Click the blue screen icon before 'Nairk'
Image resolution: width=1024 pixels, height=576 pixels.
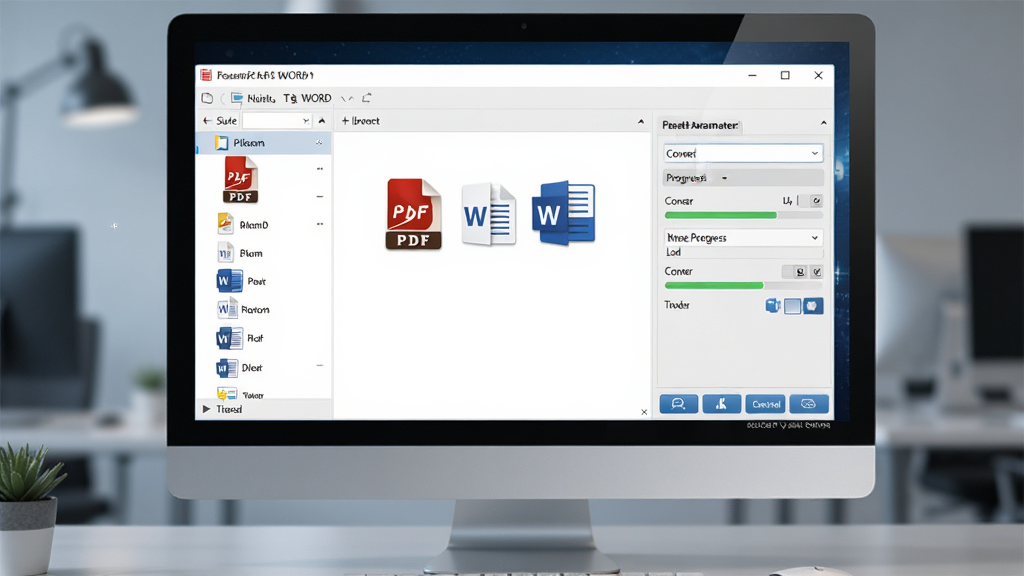[x=236, y=98]
